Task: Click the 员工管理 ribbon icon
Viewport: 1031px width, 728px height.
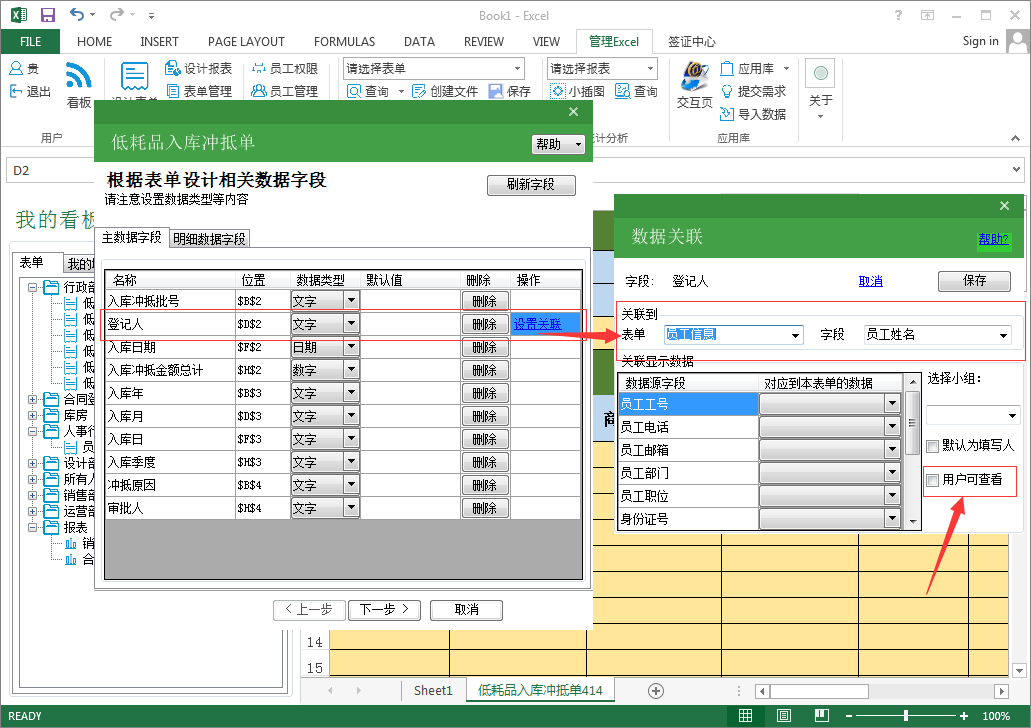Action: pos(259,91)
